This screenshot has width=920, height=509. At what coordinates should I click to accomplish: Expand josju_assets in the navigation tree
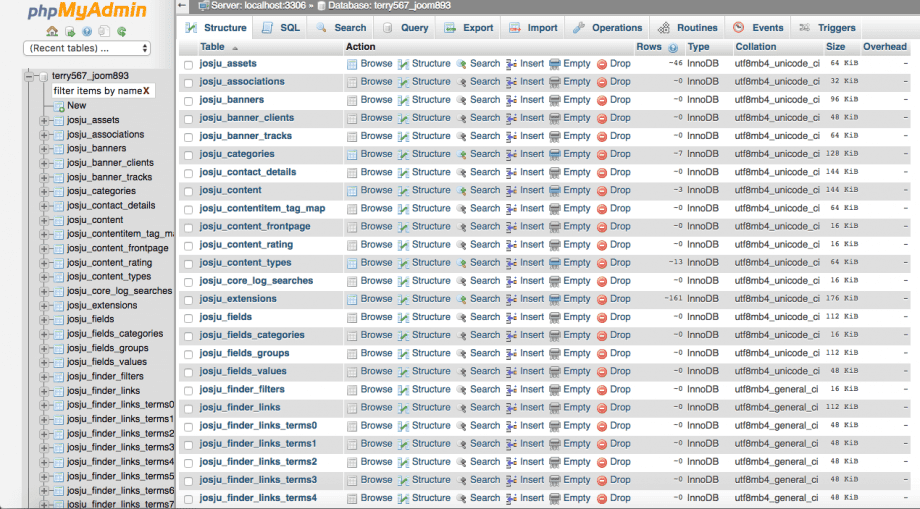[x=44, y=121]
